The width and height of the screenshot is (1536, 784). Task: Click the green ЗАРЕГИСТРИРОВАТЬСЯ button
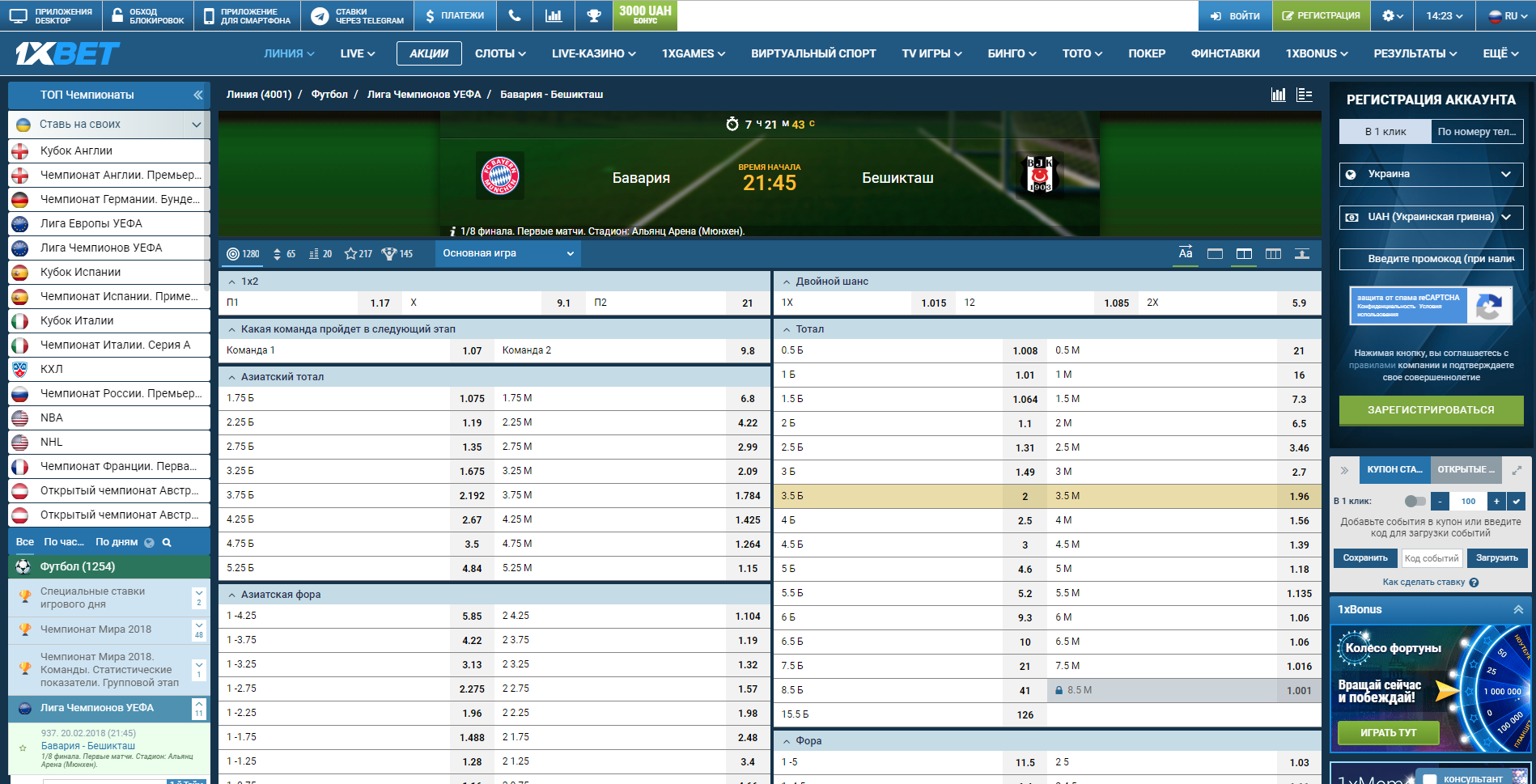click(1431, 410)
